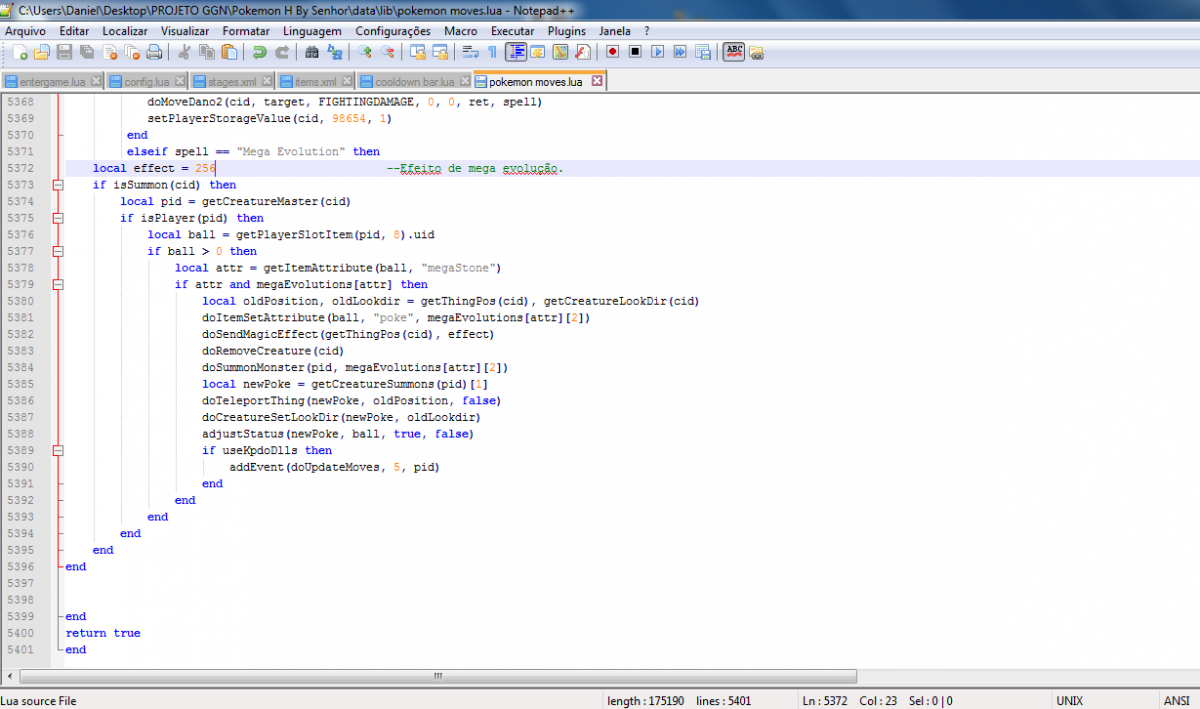Collapse fold at line 5375 isPlayer

point(58,218)
